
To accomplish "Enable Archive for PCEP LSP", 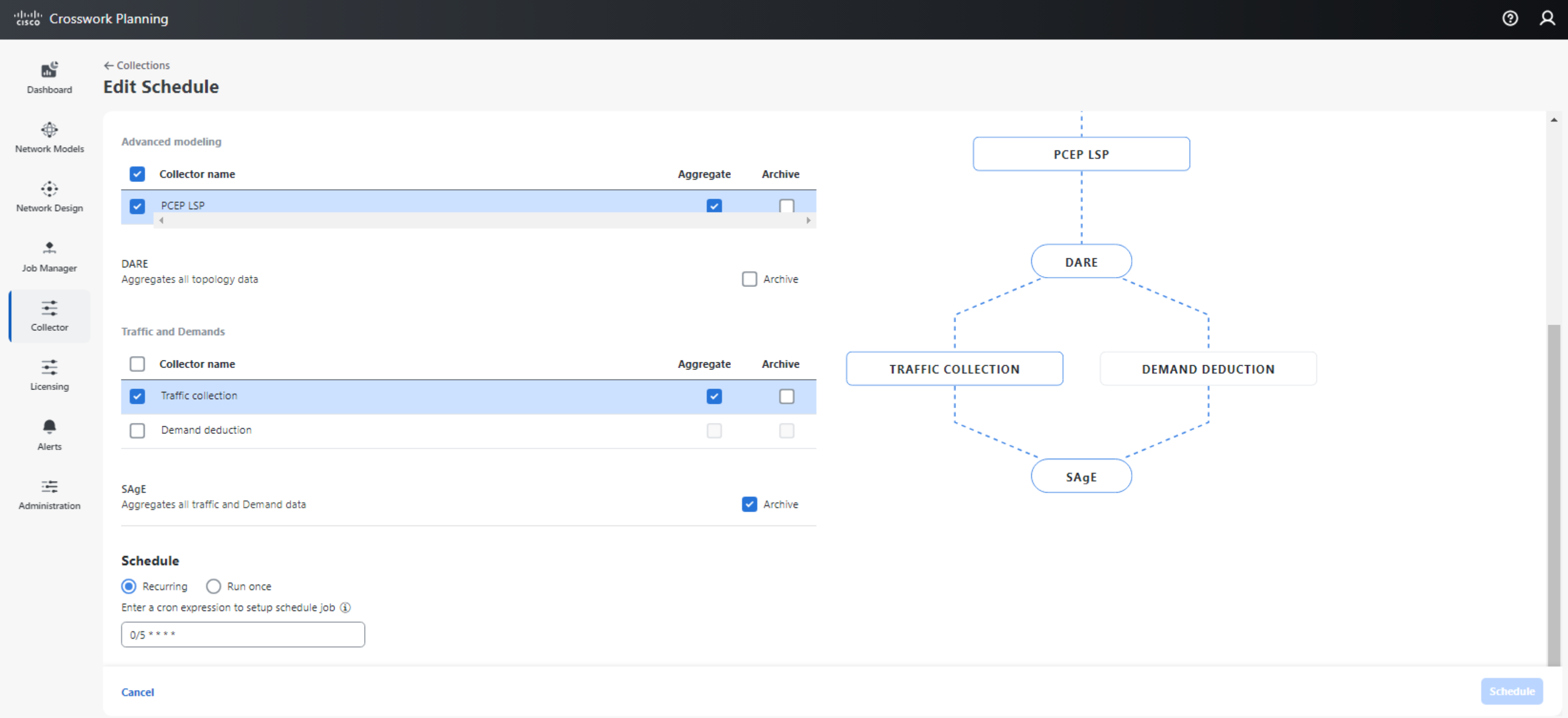I will 786,206.
